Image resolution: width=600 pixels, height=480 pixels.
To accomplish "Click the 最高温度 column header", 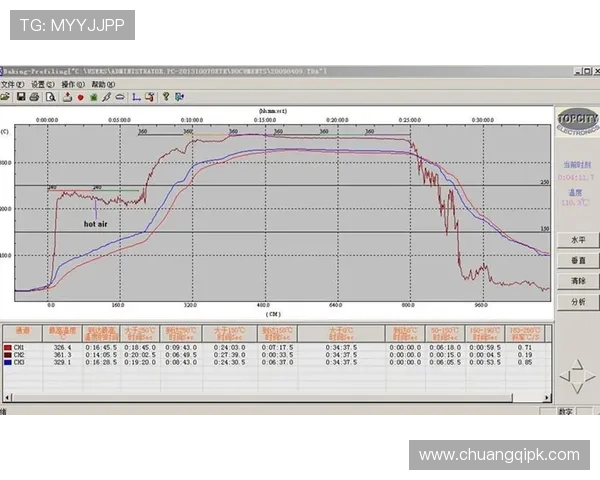I will point(62,333).
